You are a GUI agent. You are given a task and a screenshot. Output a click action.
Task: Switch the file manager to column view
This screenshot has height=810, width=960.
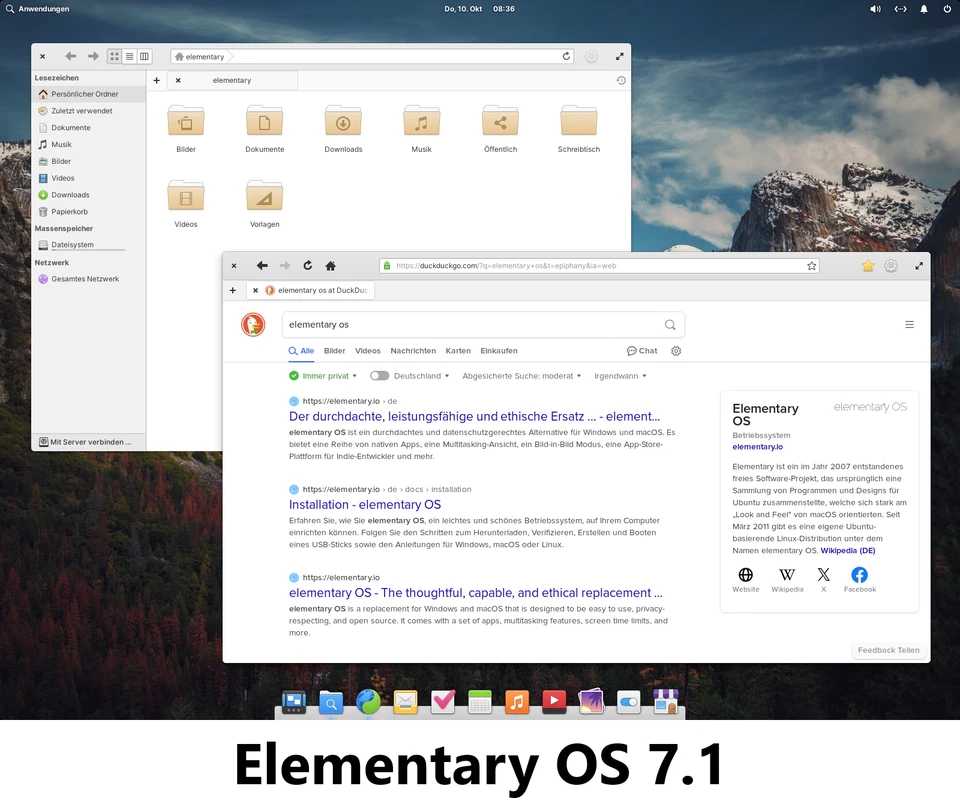pyautogui.click(x=144, y=57)
